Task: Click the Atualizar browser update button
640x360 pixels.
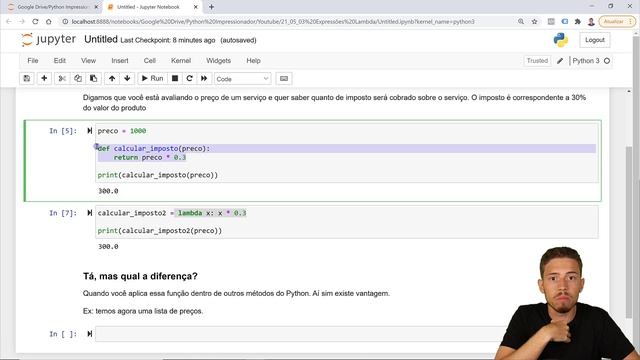Action: 617,21
